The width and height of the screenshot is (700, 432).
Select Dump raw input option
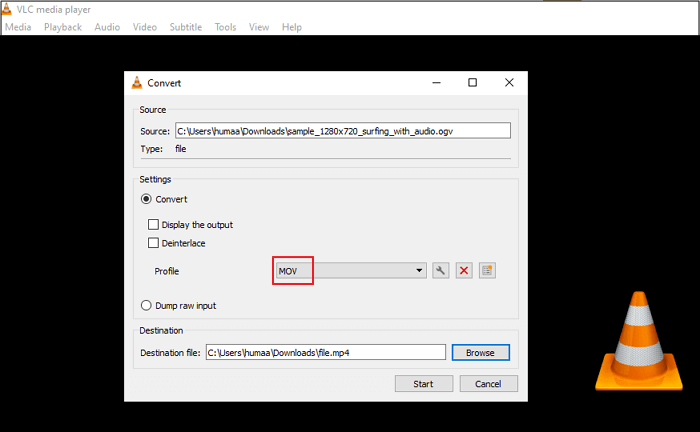pyautogui.click(x=147, y=305)
